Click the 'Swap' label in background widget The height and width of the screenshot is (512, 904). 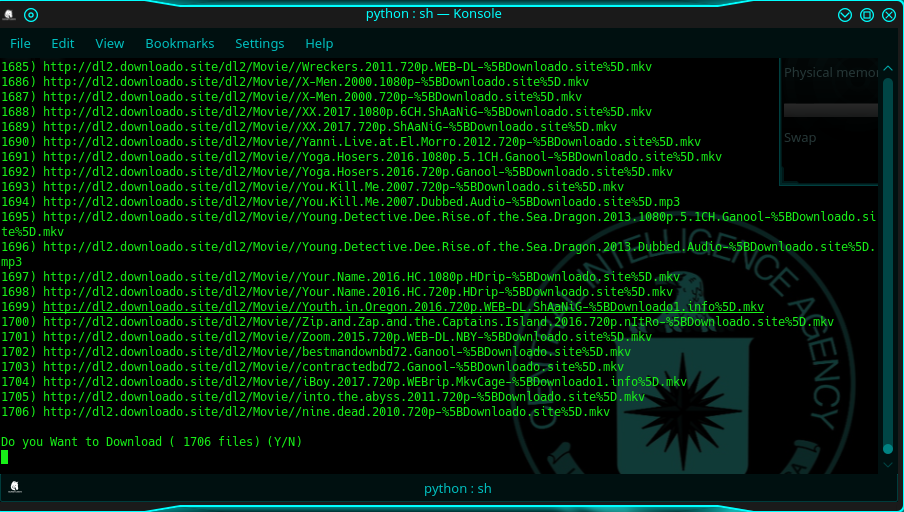point(800,138)
